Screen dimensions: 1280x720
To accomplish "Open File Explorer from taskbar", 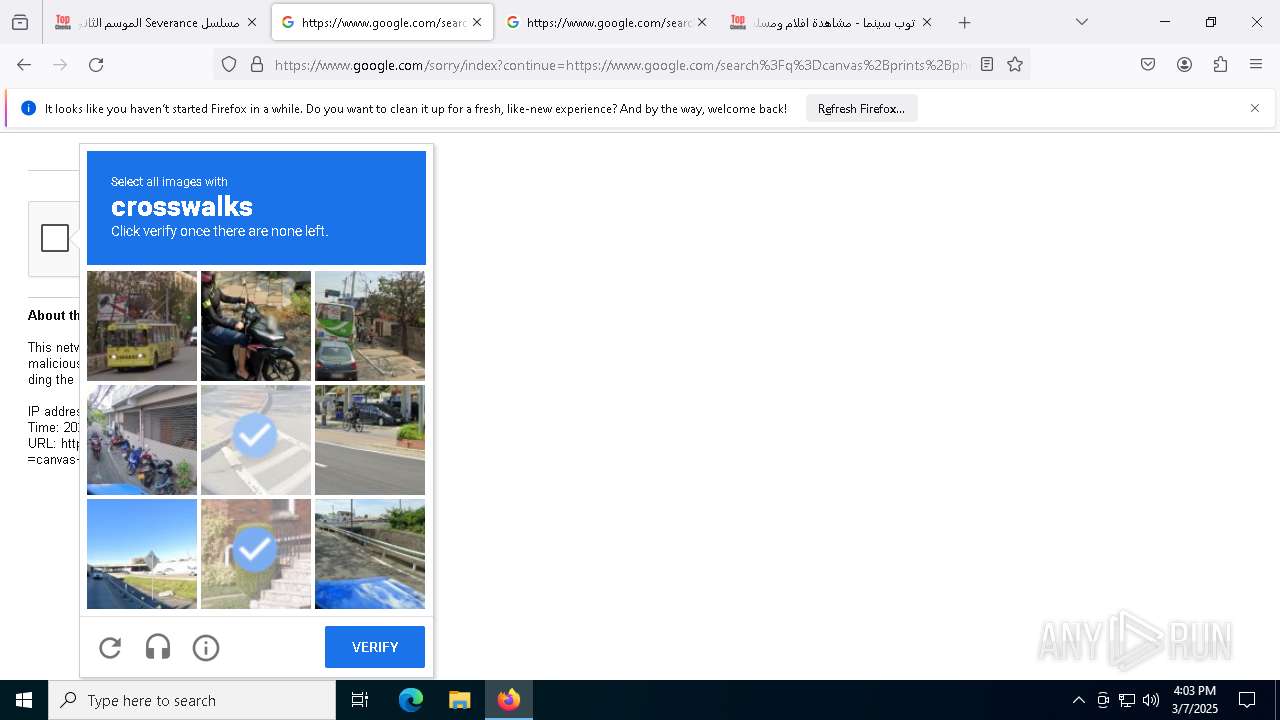I will tap(459, 700).
